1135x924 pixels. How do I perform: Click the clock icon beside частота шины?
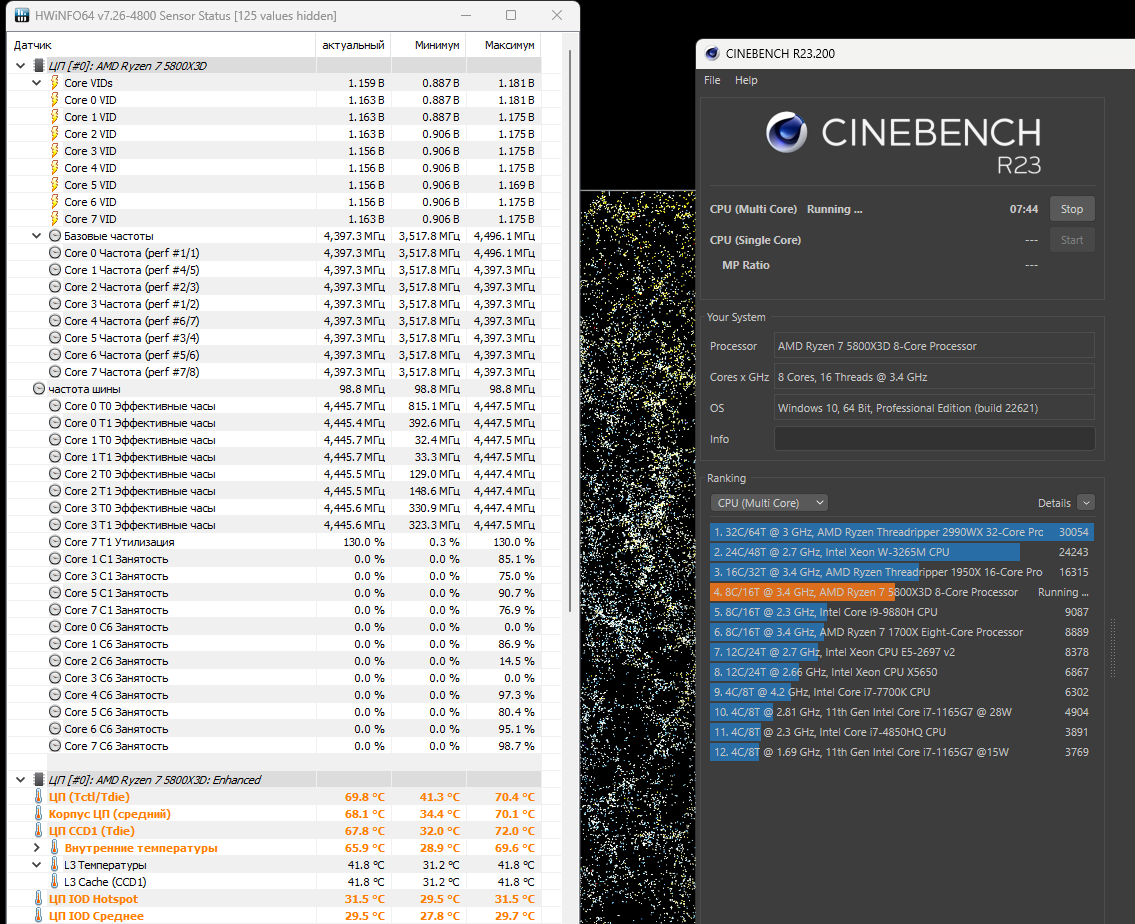tap(39, 389)
